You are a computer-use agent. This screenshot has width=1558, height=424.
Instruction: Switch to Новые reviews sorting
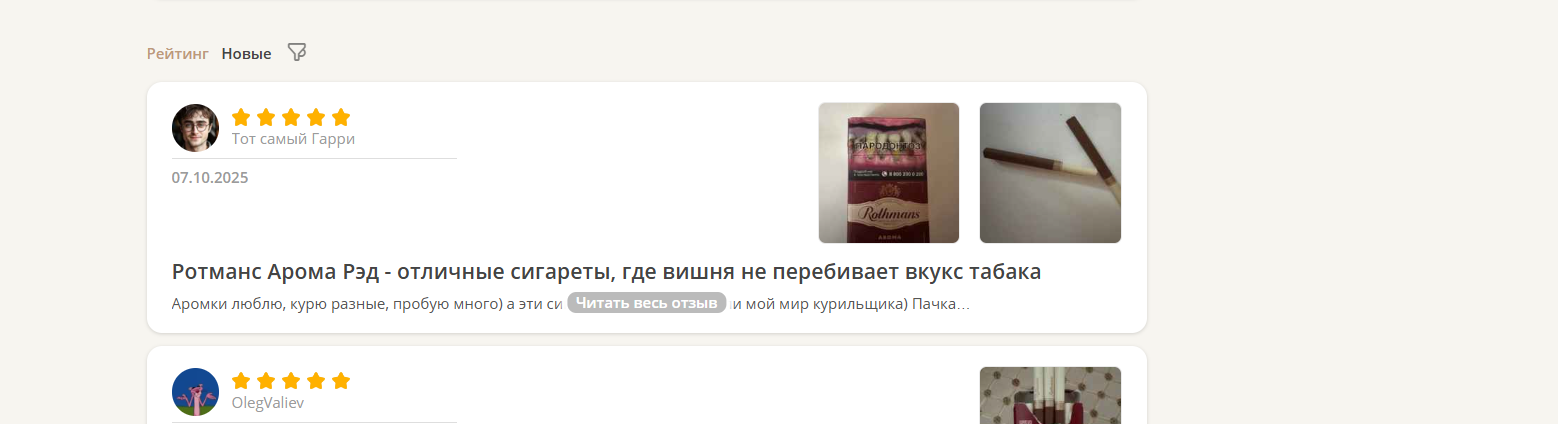[246, 54]
